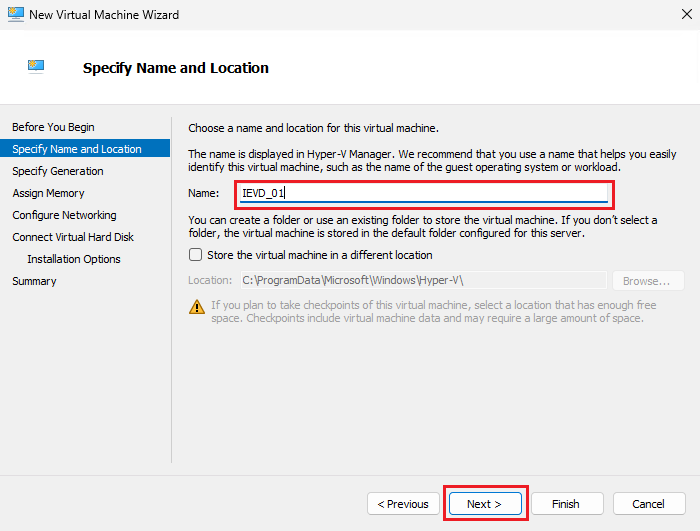Go to Before You Begin step
The width and height of the screenshot is (700, 531).
click(53, 127)
